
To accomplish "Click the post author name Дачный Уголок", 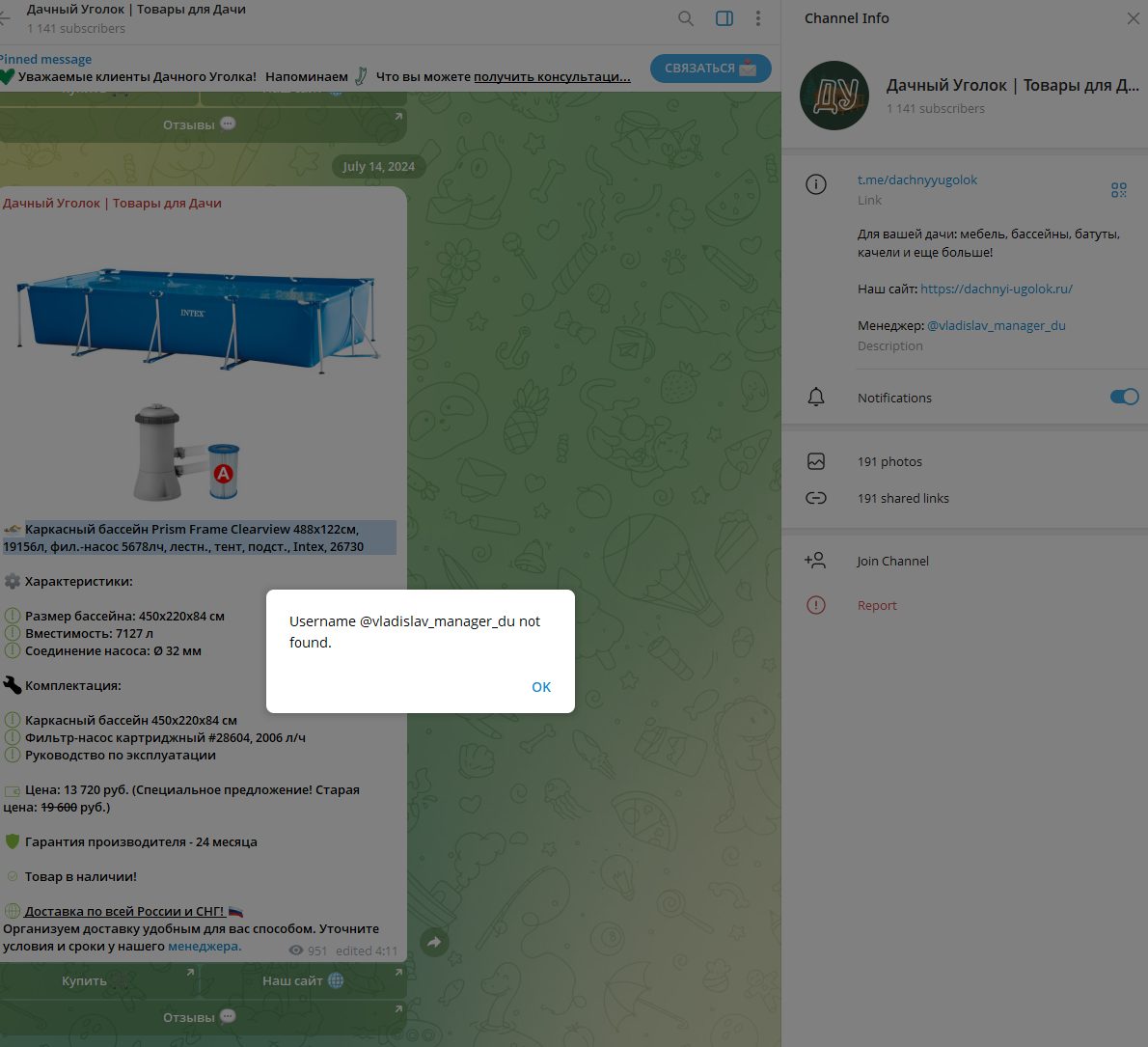I will pyautogui.click(x=112, y=204).
